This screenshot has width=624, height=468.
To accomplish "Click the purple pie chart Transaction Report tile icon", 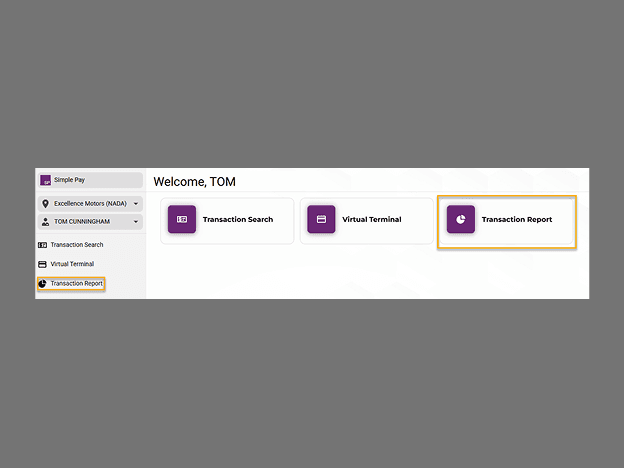I will click(x=461, y=219).
